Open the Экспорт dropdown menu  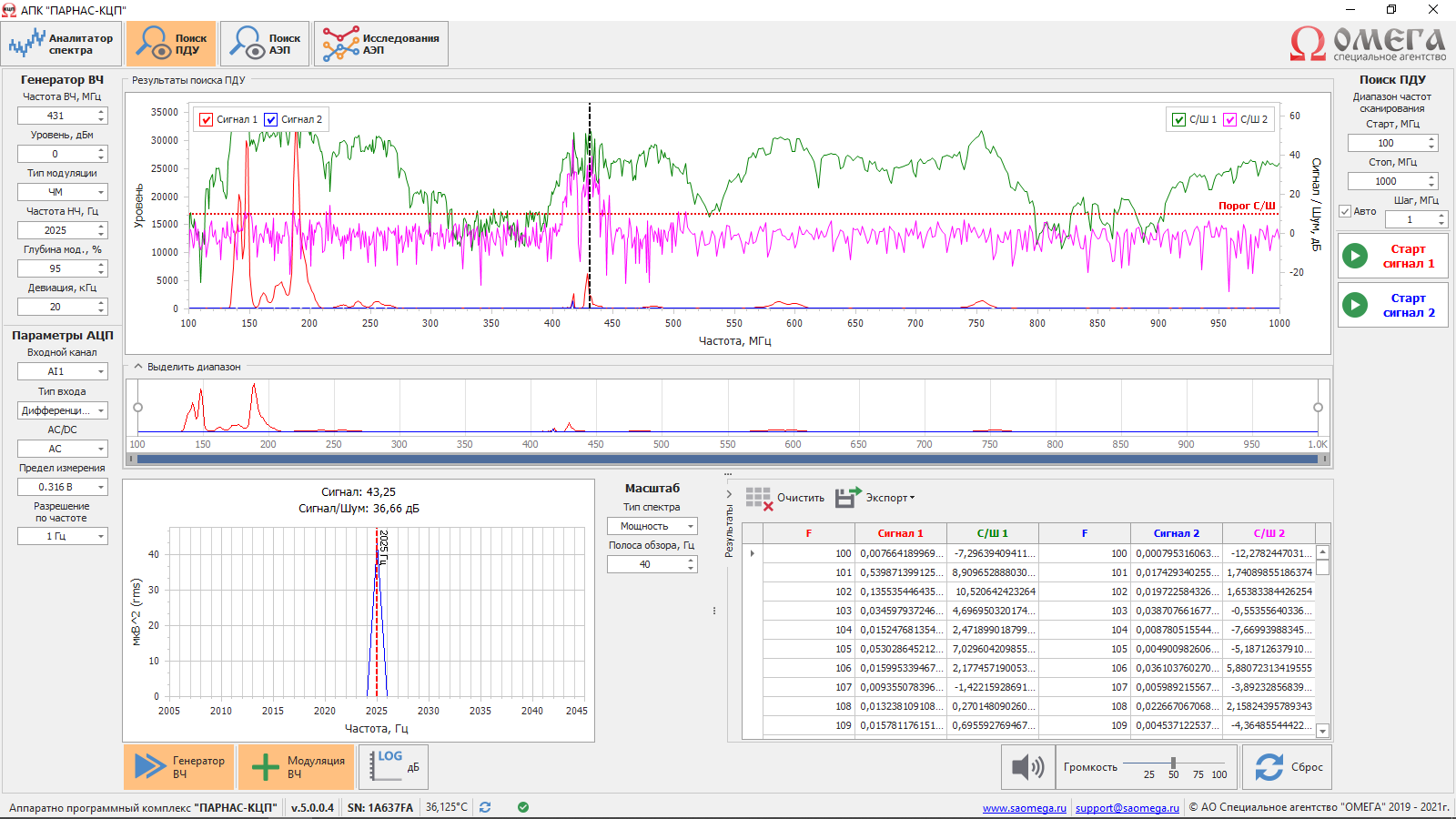[875, 498]
